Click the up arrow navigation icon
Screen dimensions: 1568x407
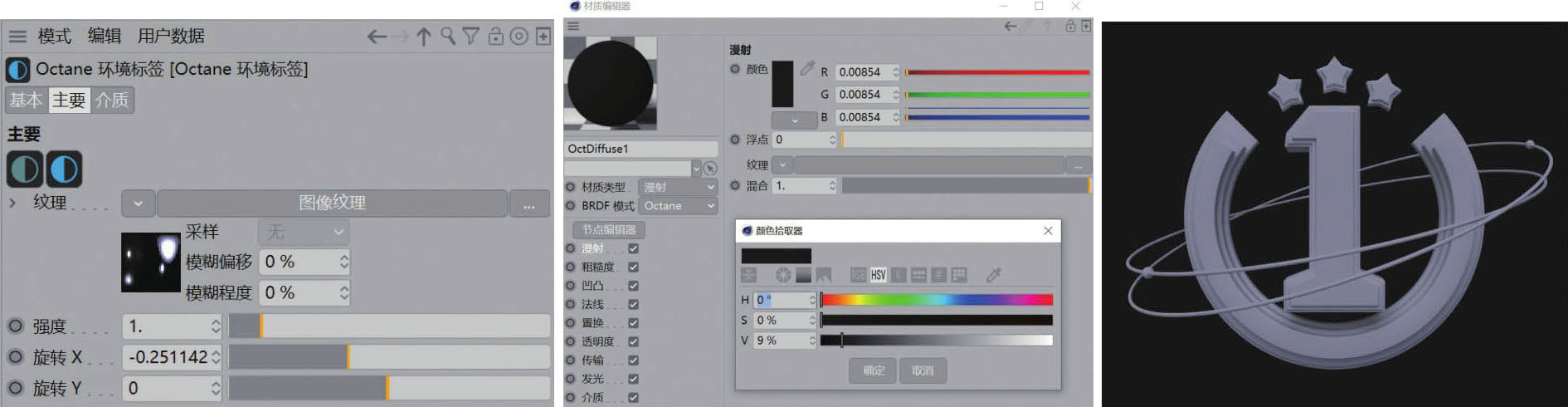pos(424,37)
